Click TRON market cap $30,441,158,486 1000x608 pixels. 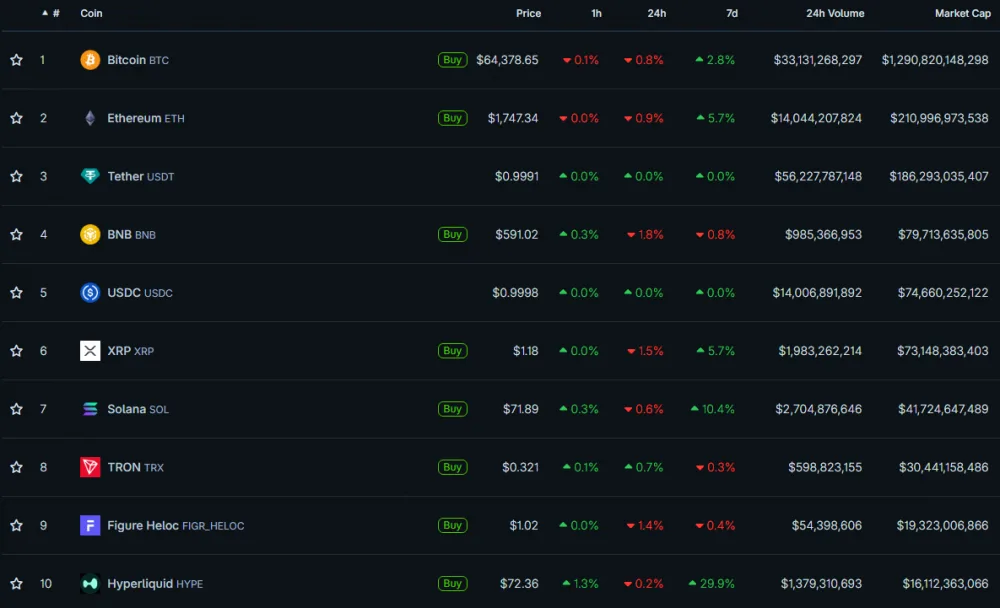point(943,467)
